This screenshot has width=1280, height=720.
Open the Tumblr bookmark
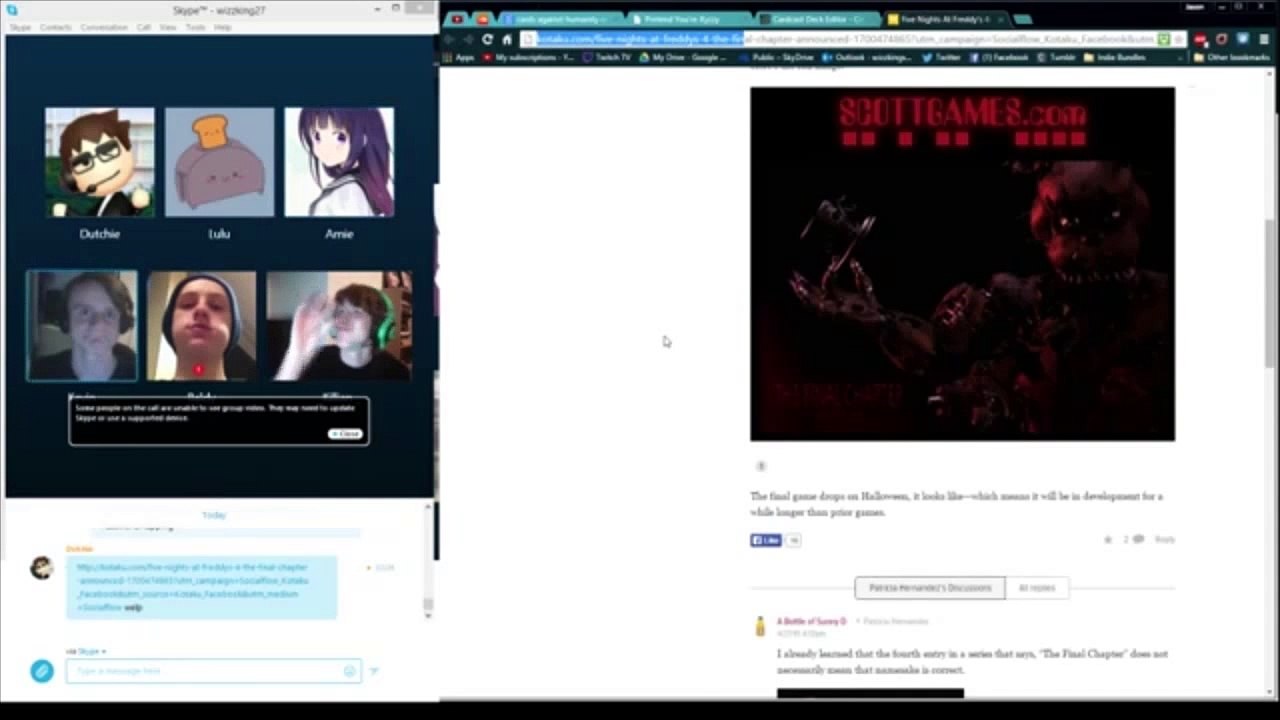pos(1055,58)
